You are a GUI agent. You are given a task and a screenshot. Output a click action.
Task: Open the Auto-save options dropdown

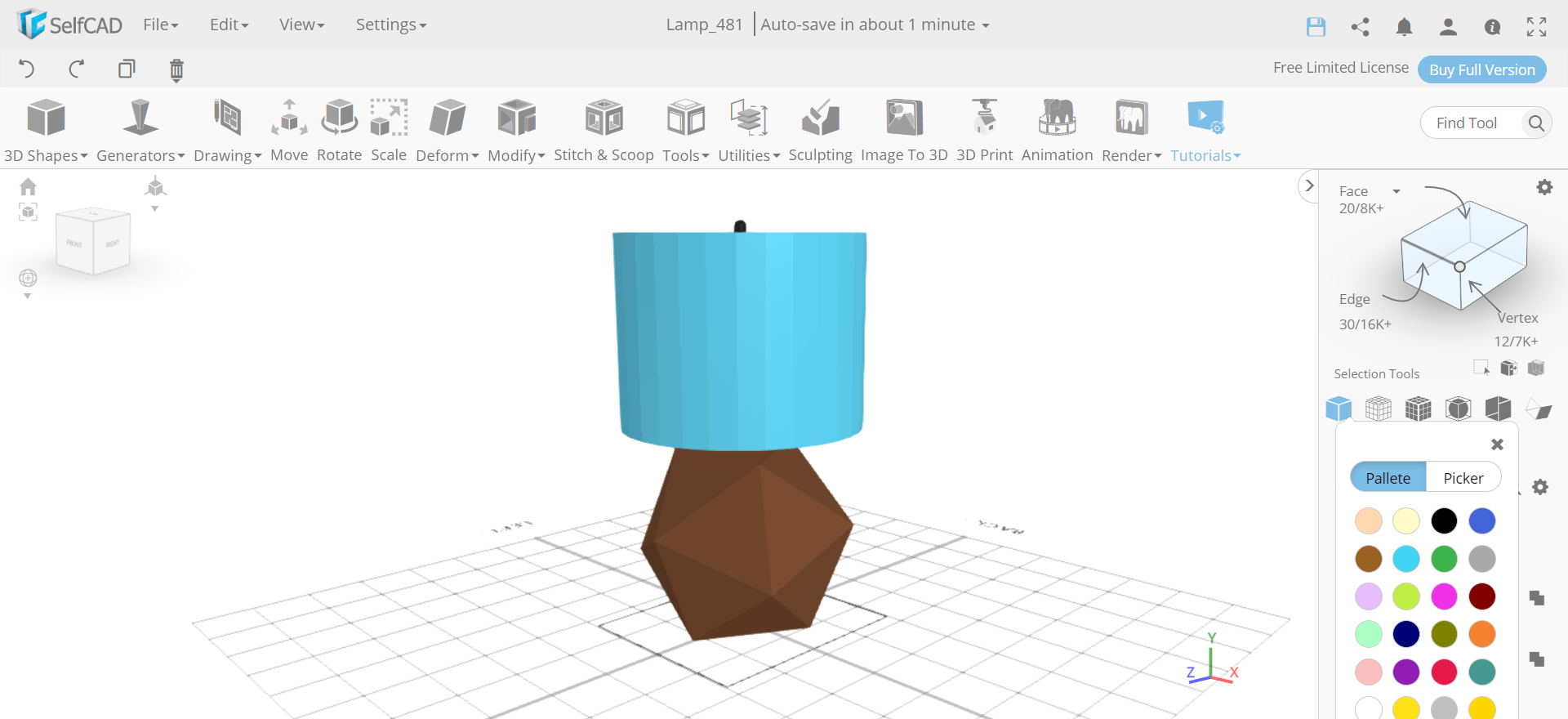(x=875, y=25)
